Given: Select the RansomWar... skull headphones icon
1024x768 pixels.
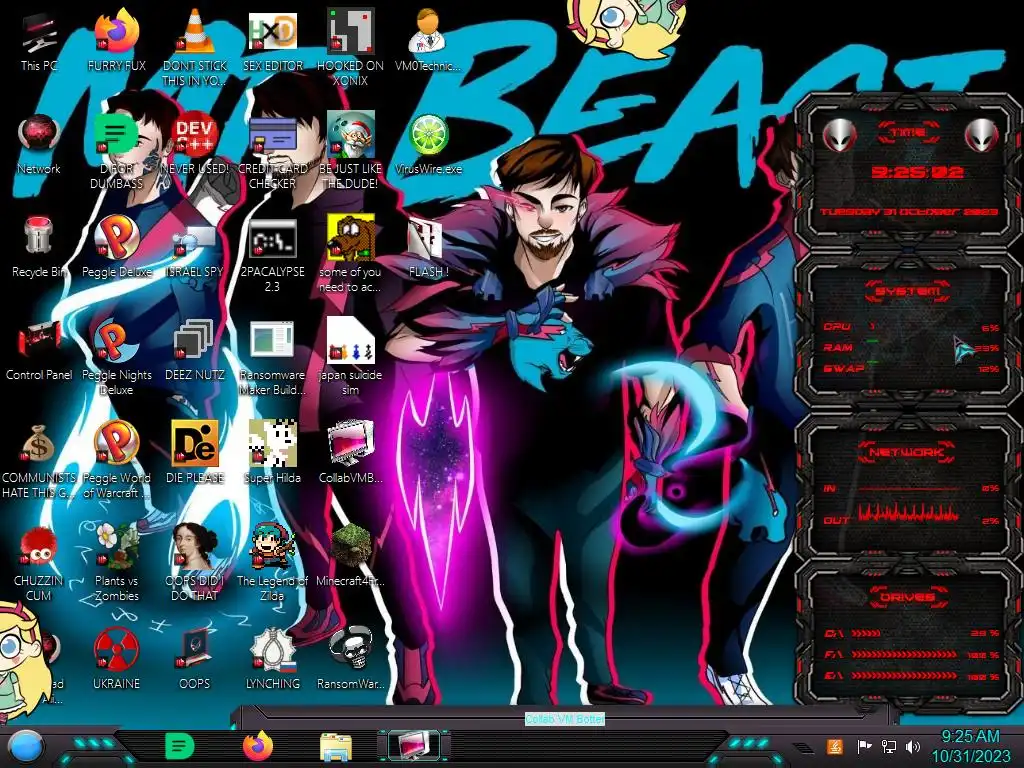Looking at the screenshot, I should click(x=350, y=649).
